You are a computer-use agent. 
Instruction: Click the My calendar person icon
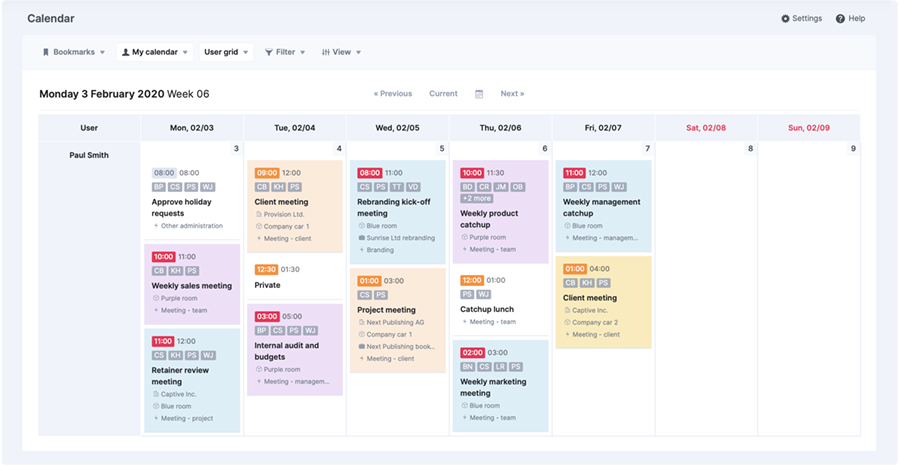(125, 52)
